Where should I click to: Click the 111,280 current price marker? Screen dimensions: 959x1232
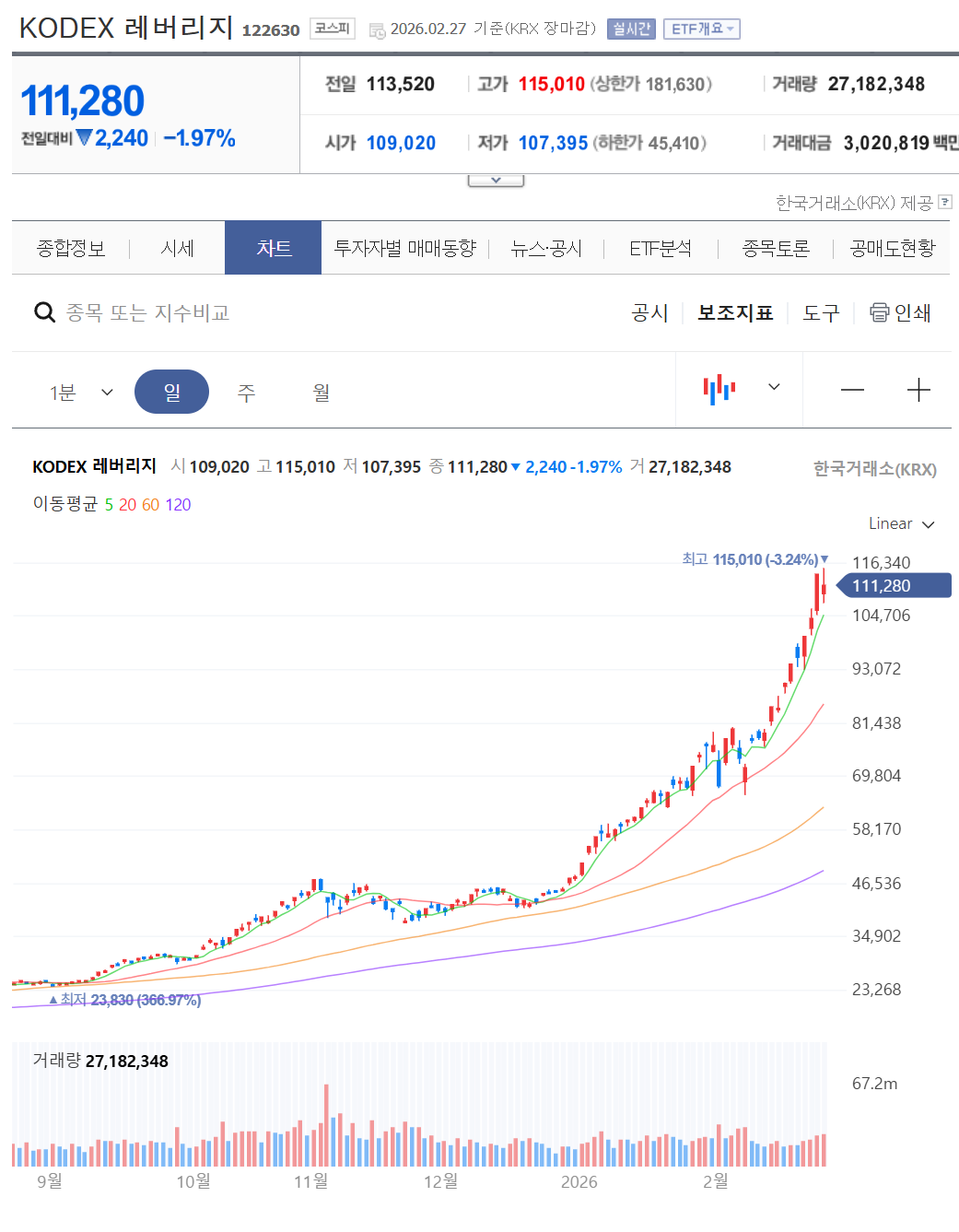click(894, 585)
